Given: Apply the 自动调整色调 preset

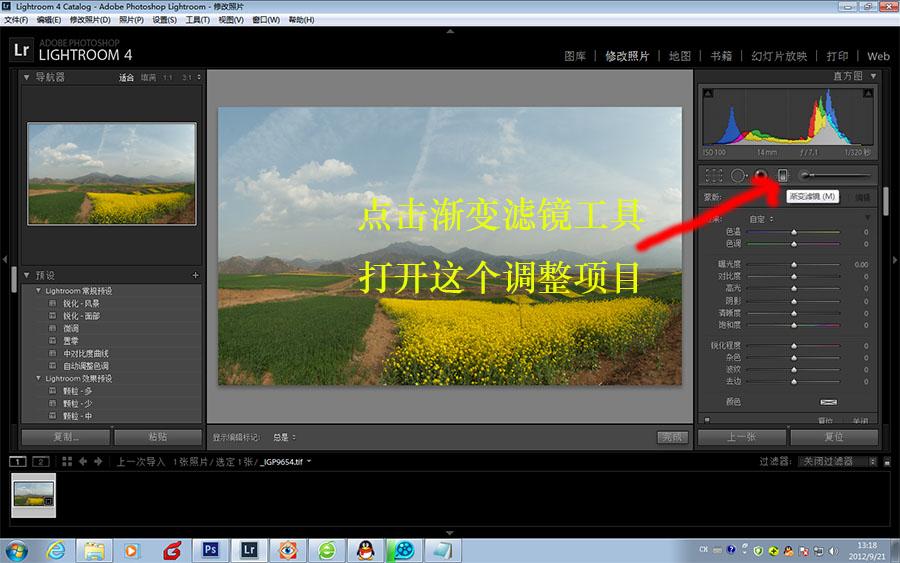Looking at the screenshot, I should [x=86, y=366].
